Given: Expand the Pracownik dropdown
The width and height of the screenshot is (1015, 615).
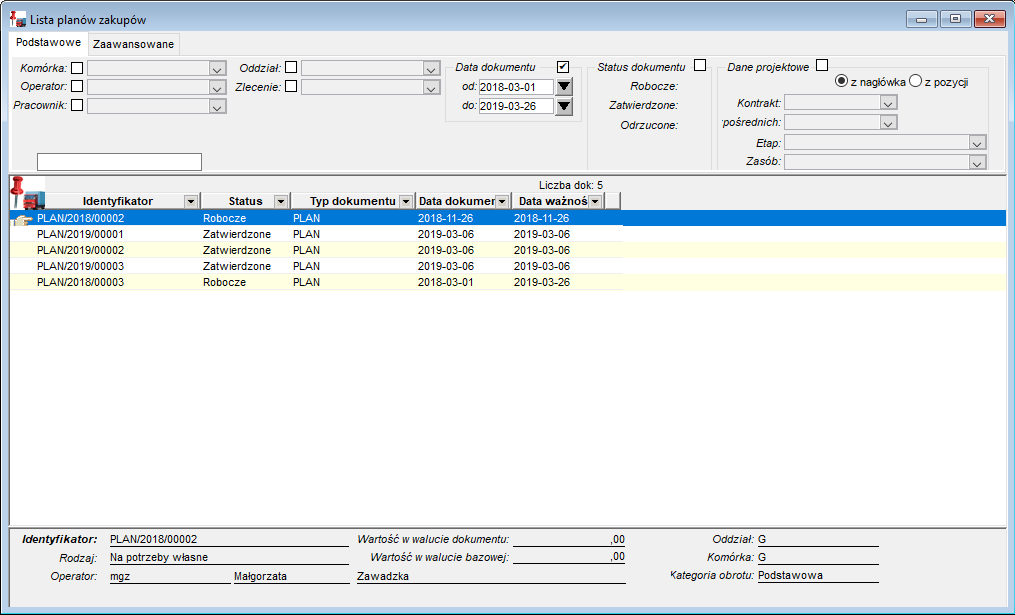Looking at the screenshot, I should [218, 106].
